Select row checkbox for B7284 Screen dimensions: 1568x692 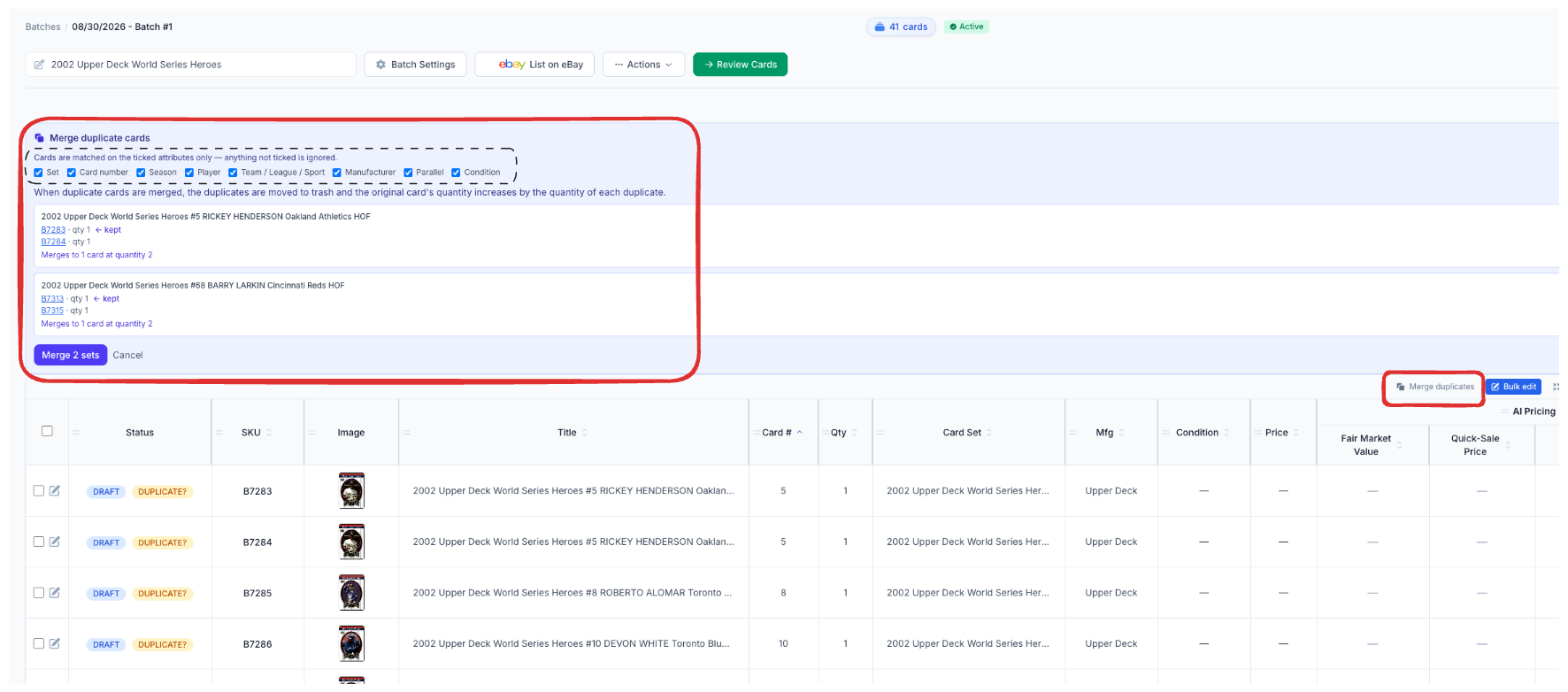point(38,542)
